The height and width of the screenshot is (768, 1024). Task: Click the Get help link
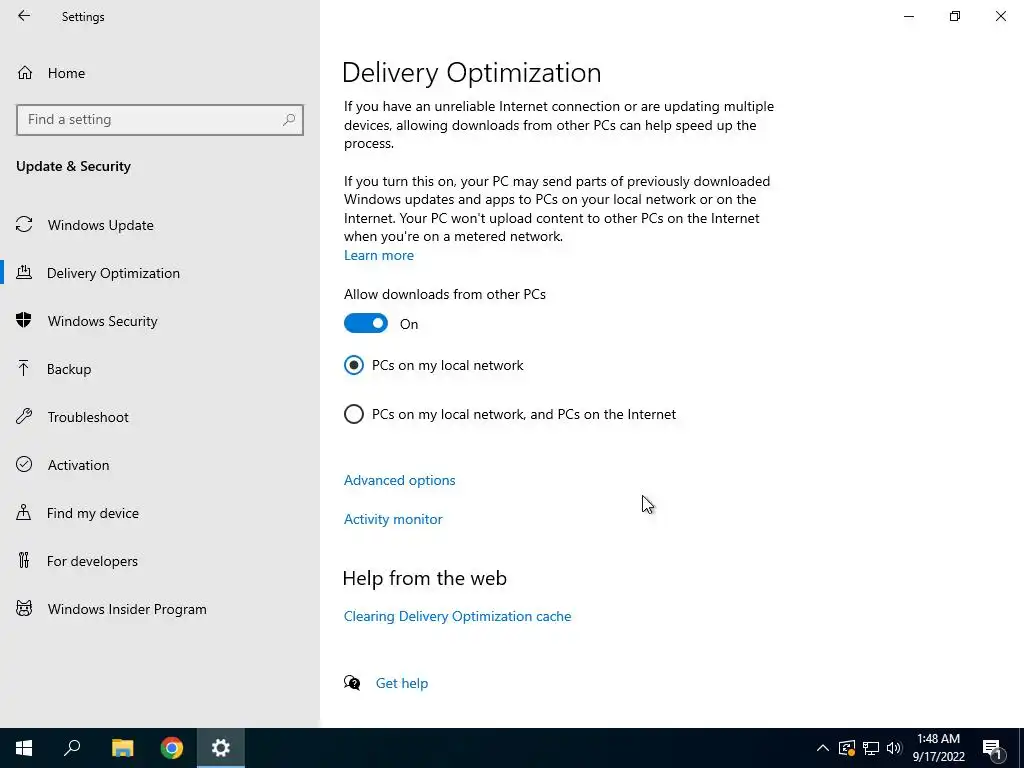402,683
